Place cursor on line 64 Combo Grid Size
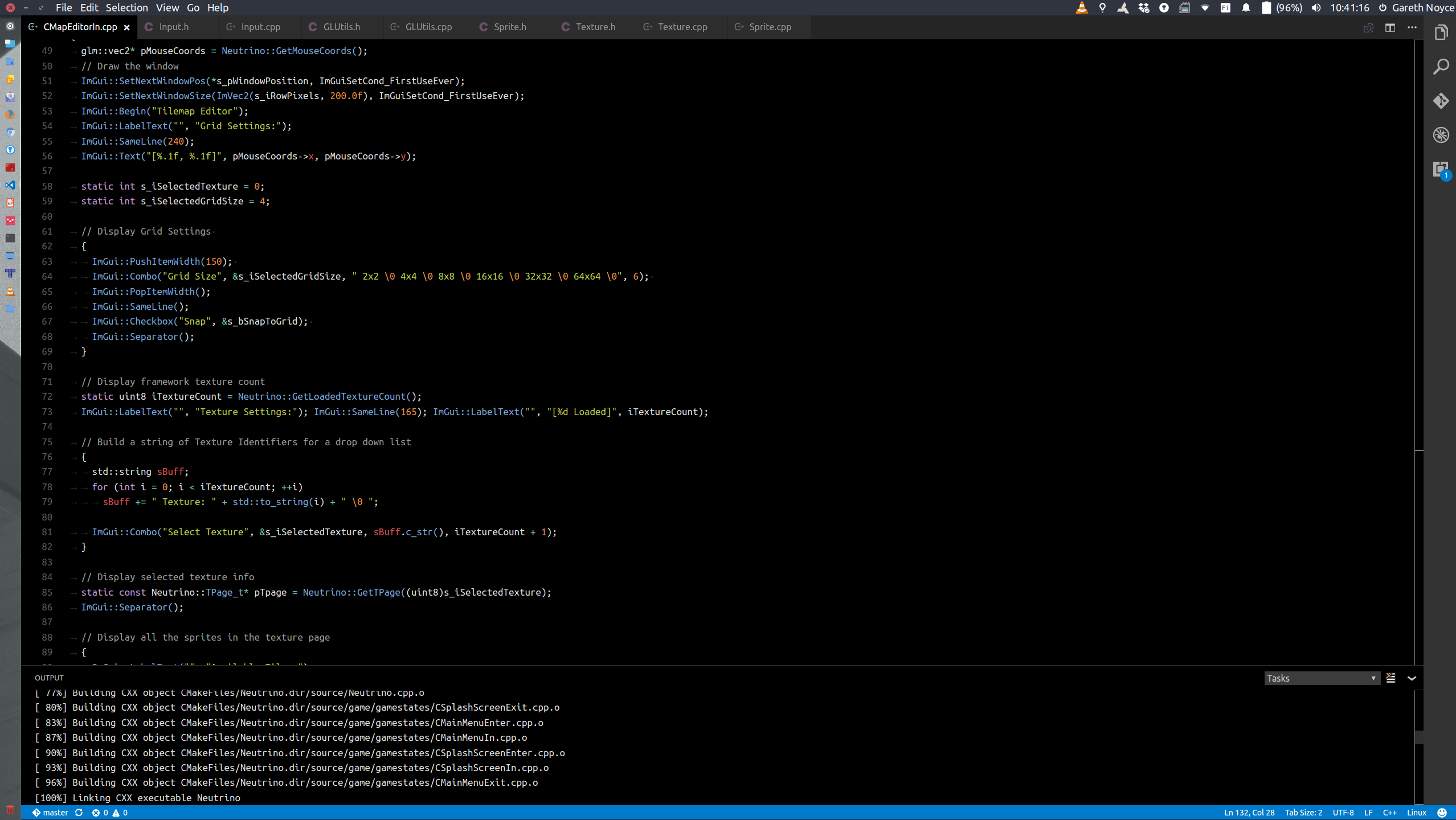1456x820 pixels. pos(370,276)
